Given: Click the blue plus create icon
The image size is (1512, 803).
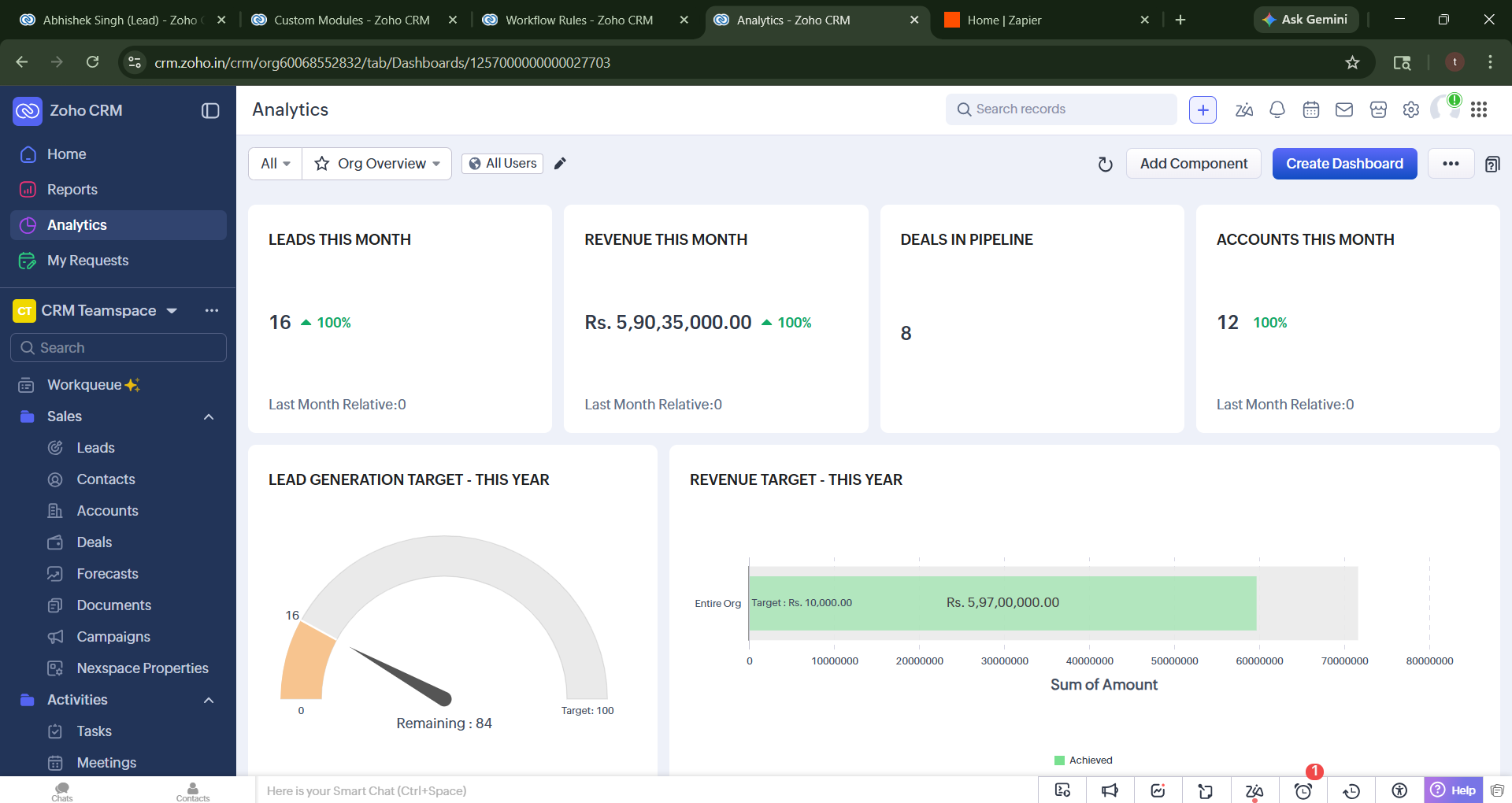Looking at the screenshot, I should [1203, 110].
